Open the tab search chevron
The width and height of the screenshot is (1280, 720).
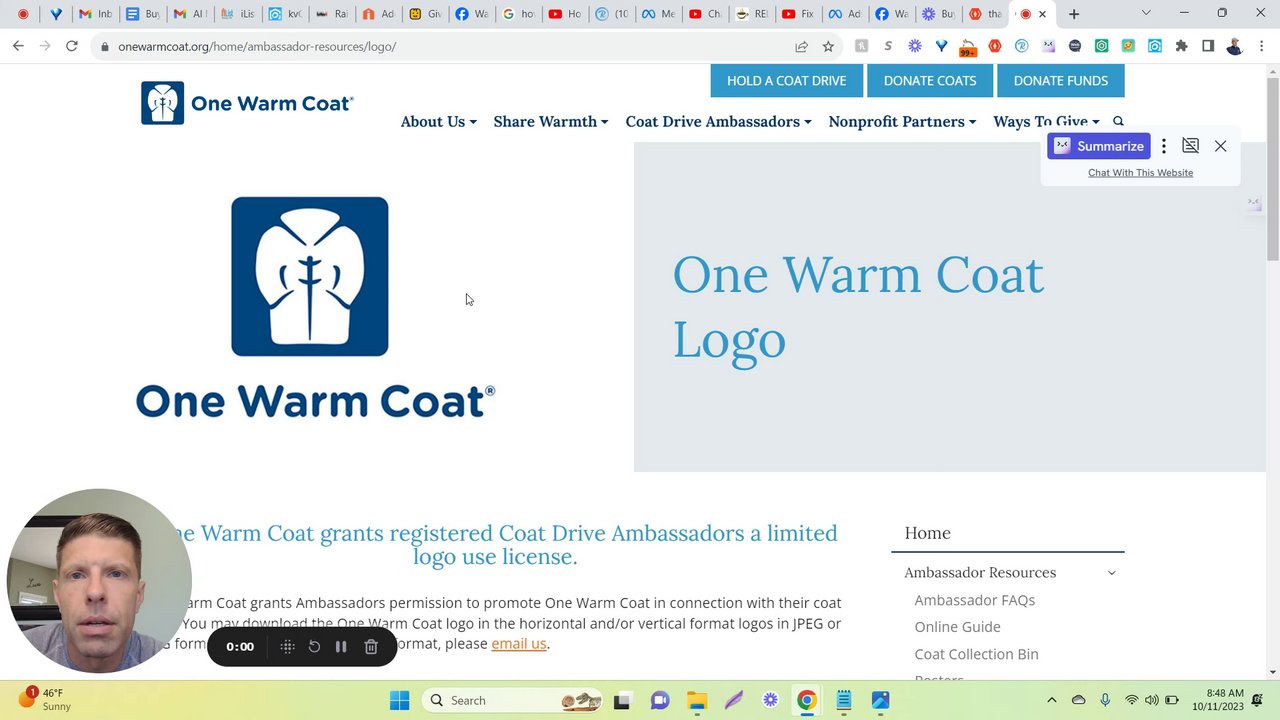point(1146,13)
